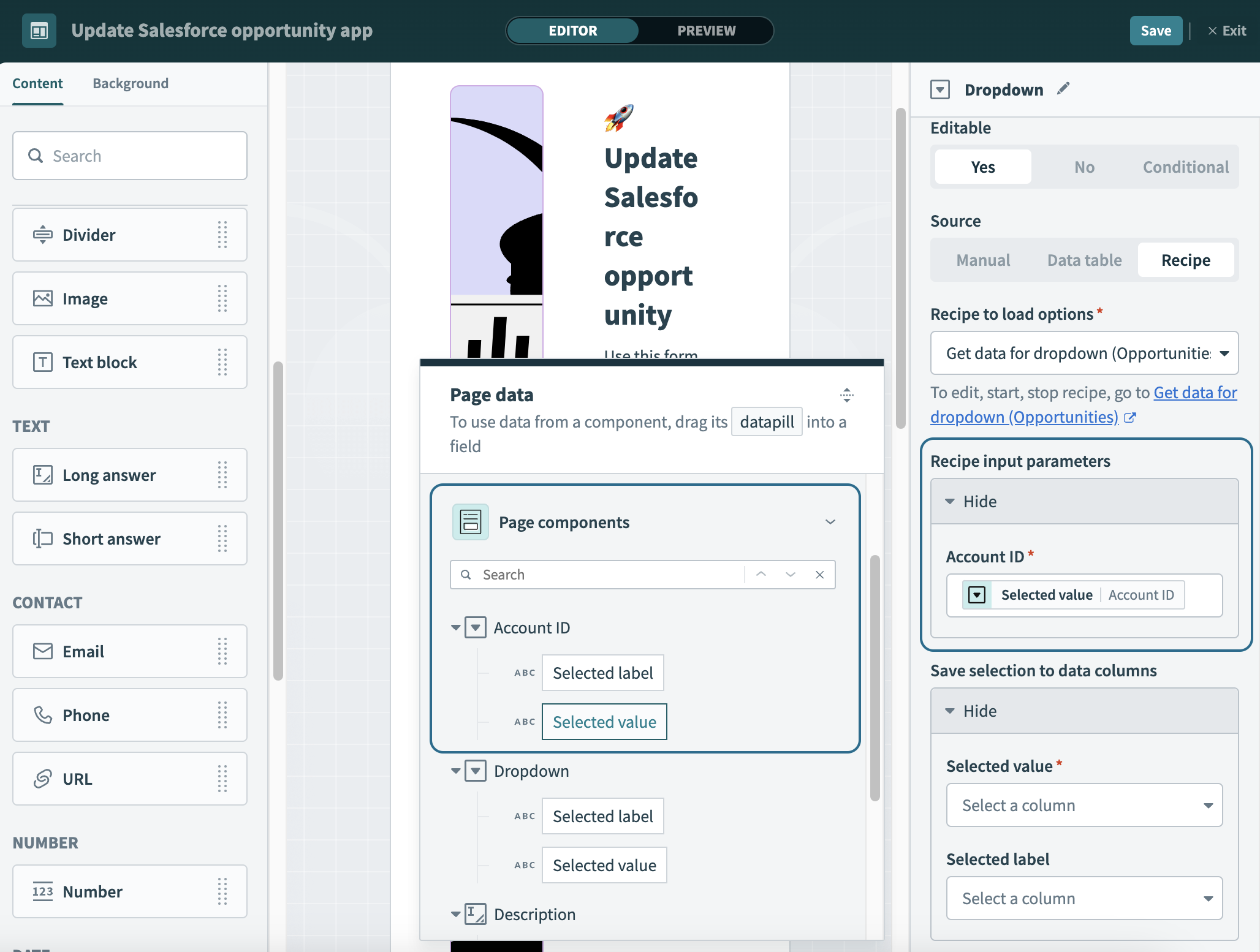Image resolution: width=1260 pixels, height=952 pixels.
Task: Switch to PREVIEW mode
Action: (x=706, y=31)
